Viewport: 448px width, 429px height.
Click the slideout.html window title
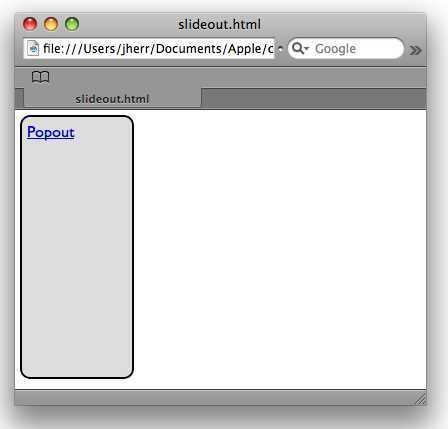219,24
